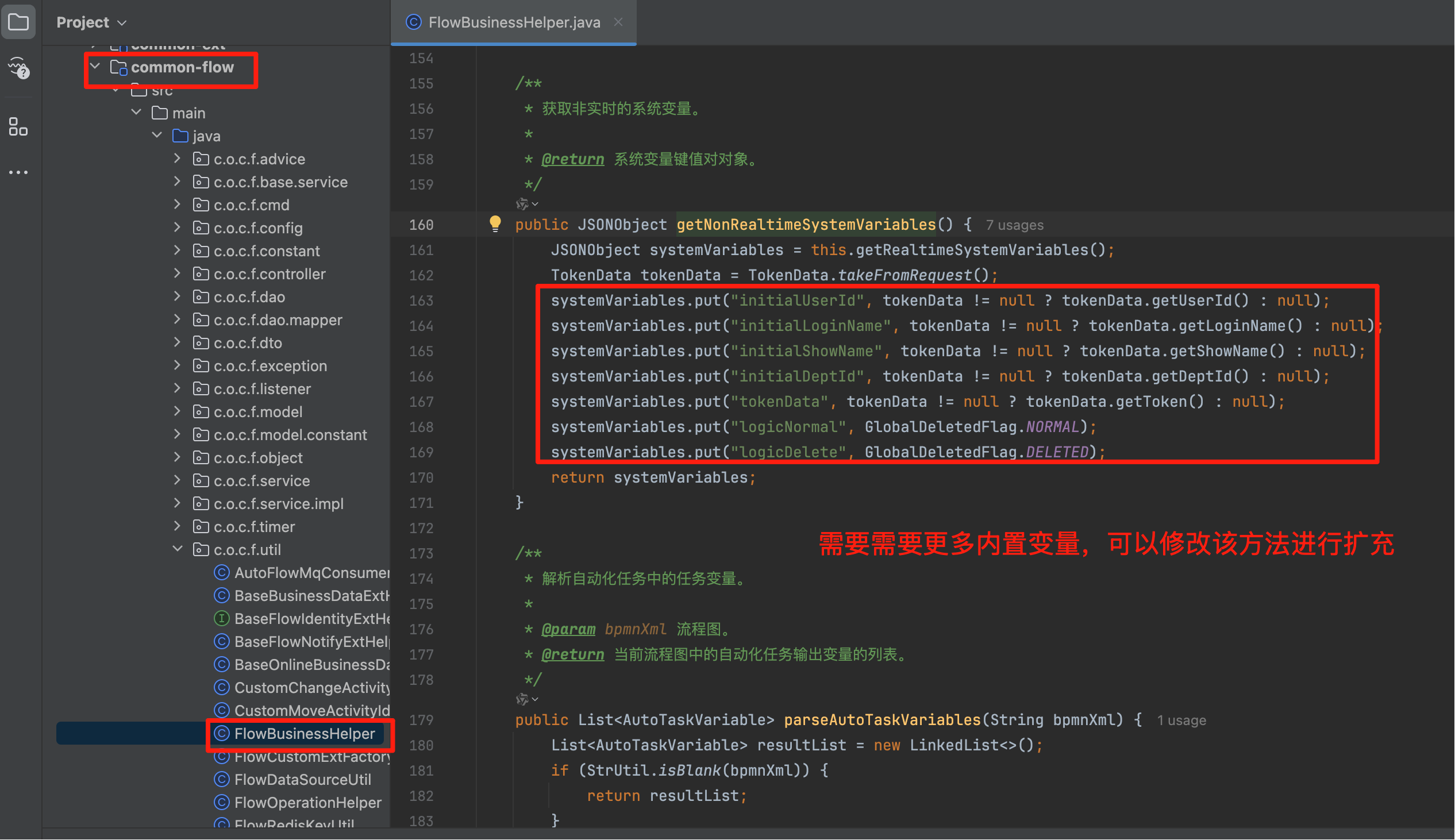The width and height of the screenshot is (1455, 840).
Task: Click line number 160 in the gutter
Action: 421,225
